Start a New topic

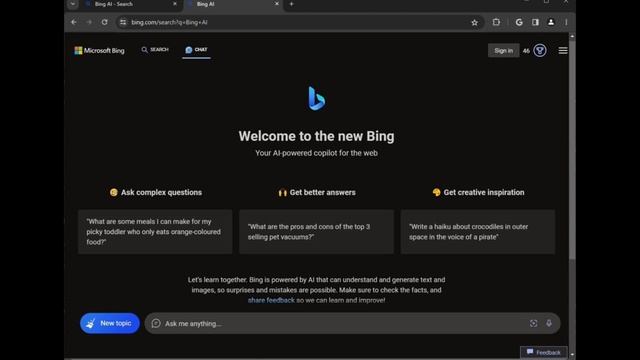(110, 323)
